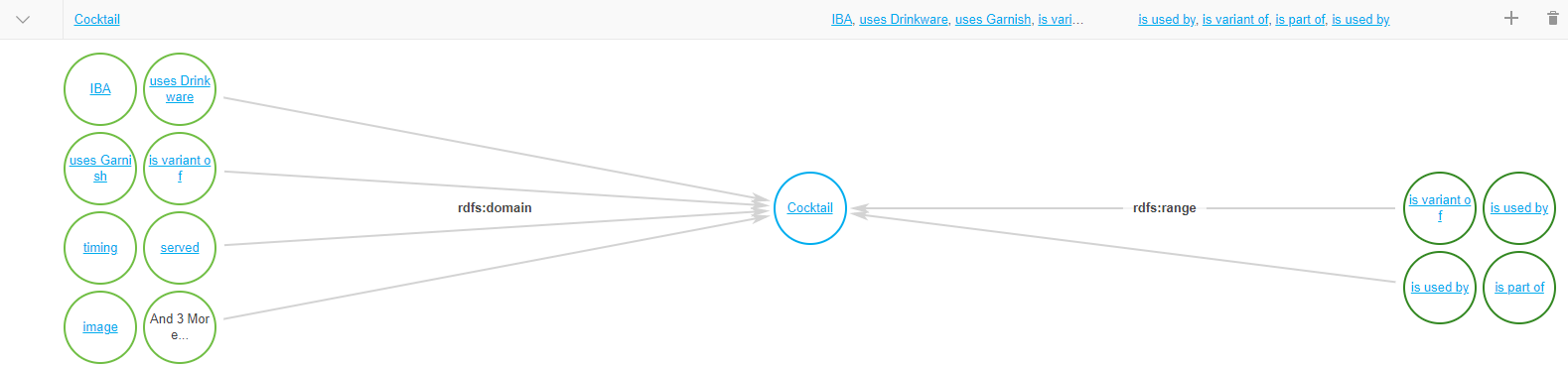Select the image node

tap(100, 327)
